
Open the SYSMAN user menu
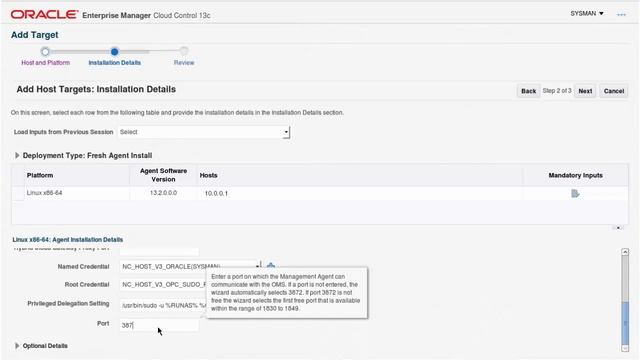(x=587, y=13)
